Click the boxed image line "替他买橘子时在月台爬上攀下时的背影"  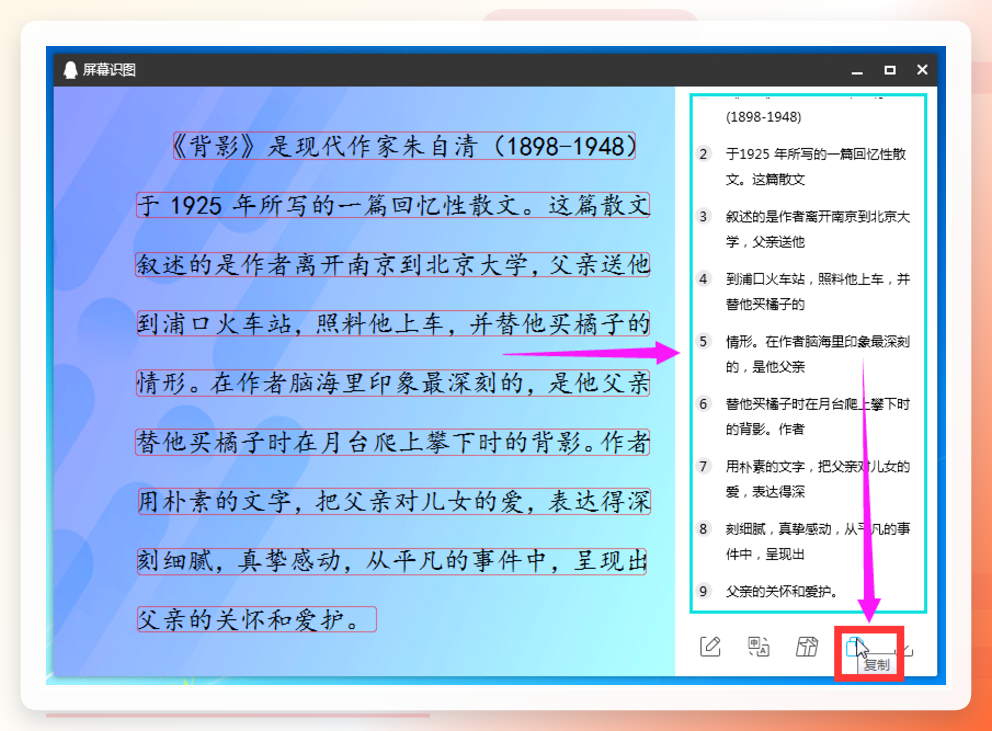click(393, 442)
